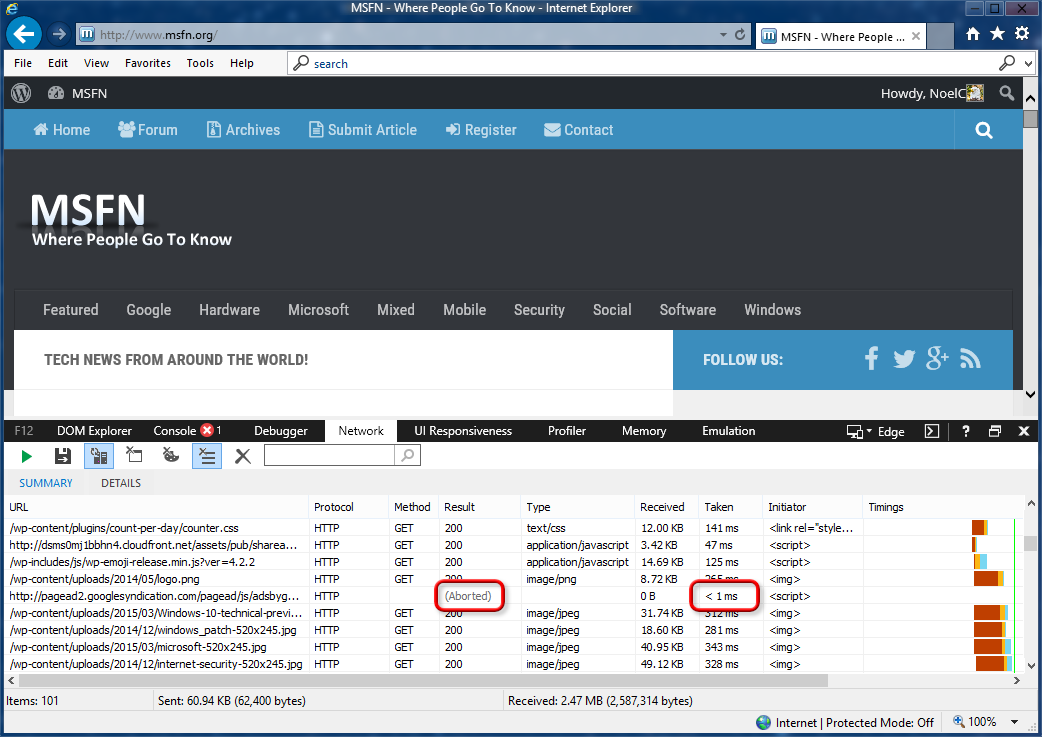Open the Edge document mode dropdown
Image resolution: width=1042 pixels, height=737 pixels.
(x=875, y=431)
